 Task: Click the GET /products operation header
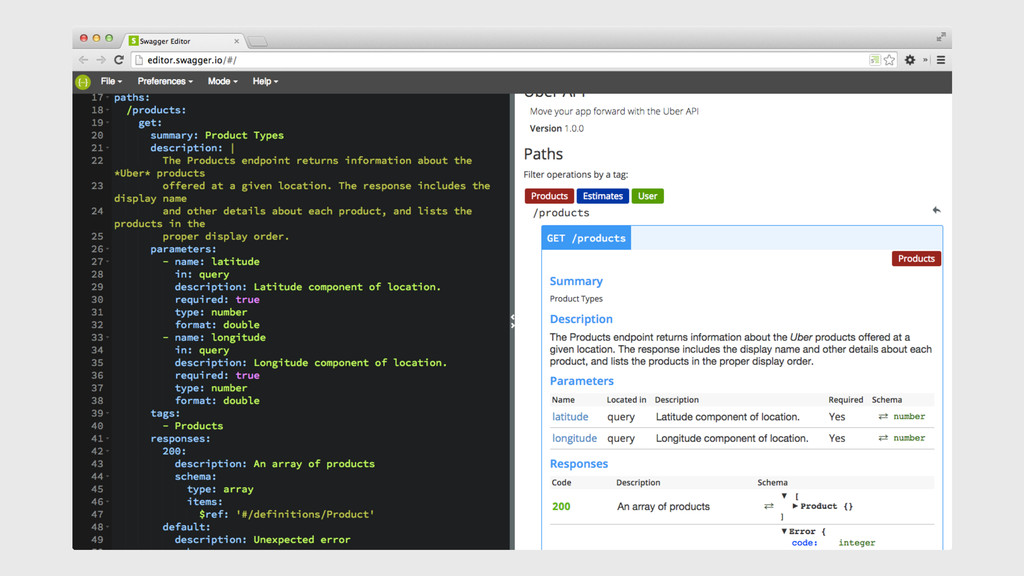click(586, 238)
